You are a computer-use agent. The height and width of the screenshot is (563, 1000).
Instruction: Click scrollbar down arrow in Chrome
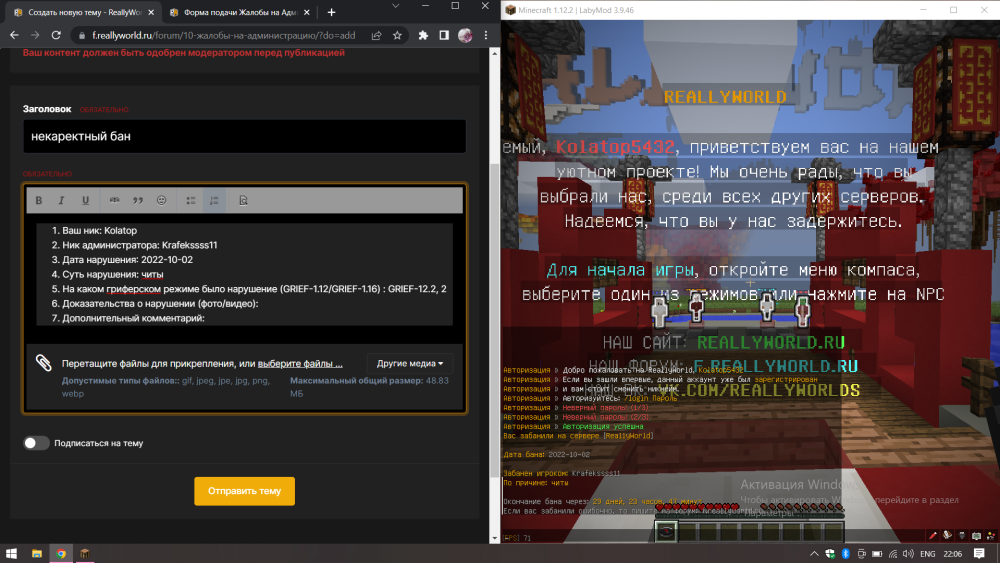(494, 538)
